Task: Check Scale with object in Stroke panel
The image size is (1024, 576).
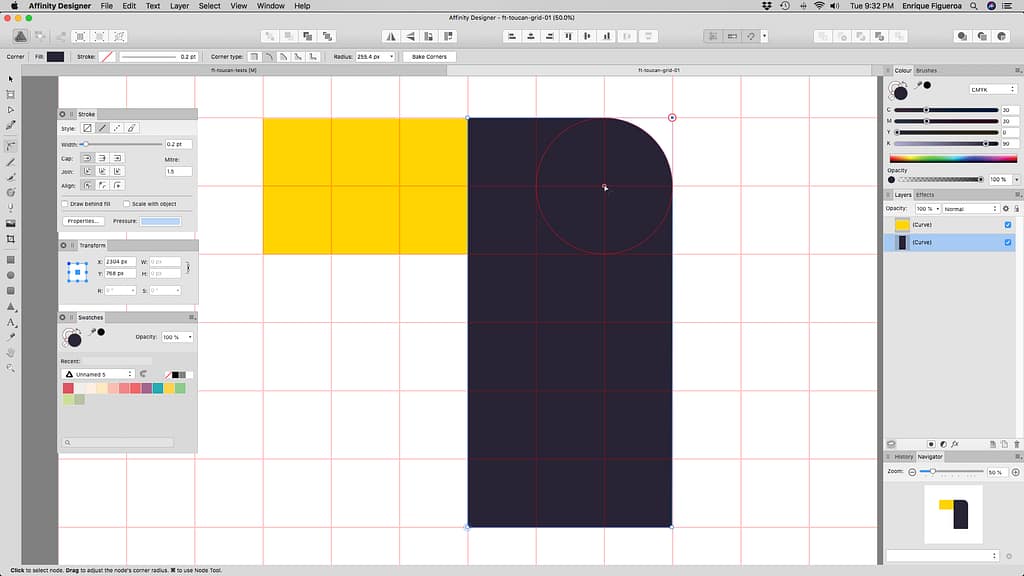Action: 127,204
